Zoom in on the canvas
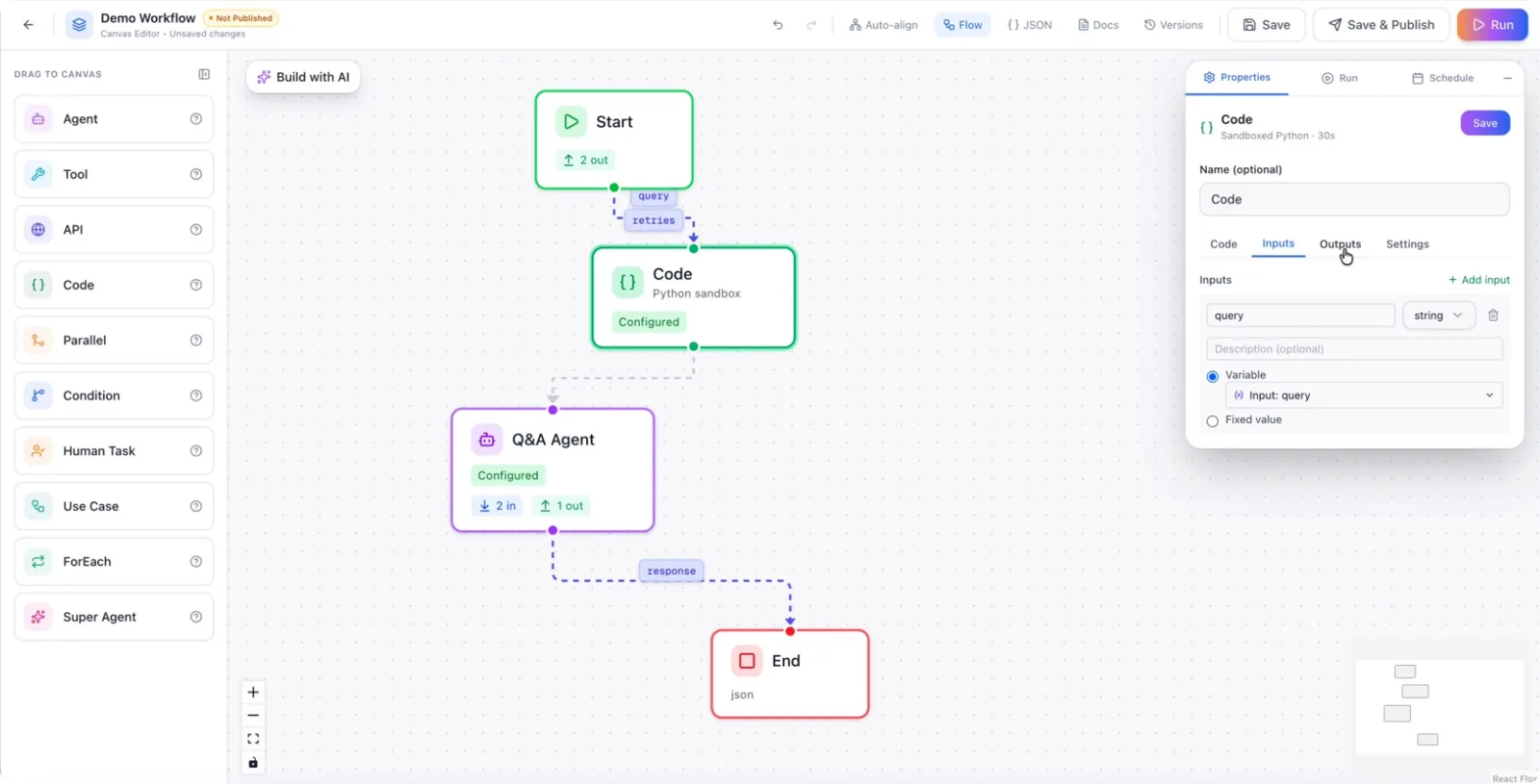Viewport: 1540px width, 784px height. click(x=253, y=692)
